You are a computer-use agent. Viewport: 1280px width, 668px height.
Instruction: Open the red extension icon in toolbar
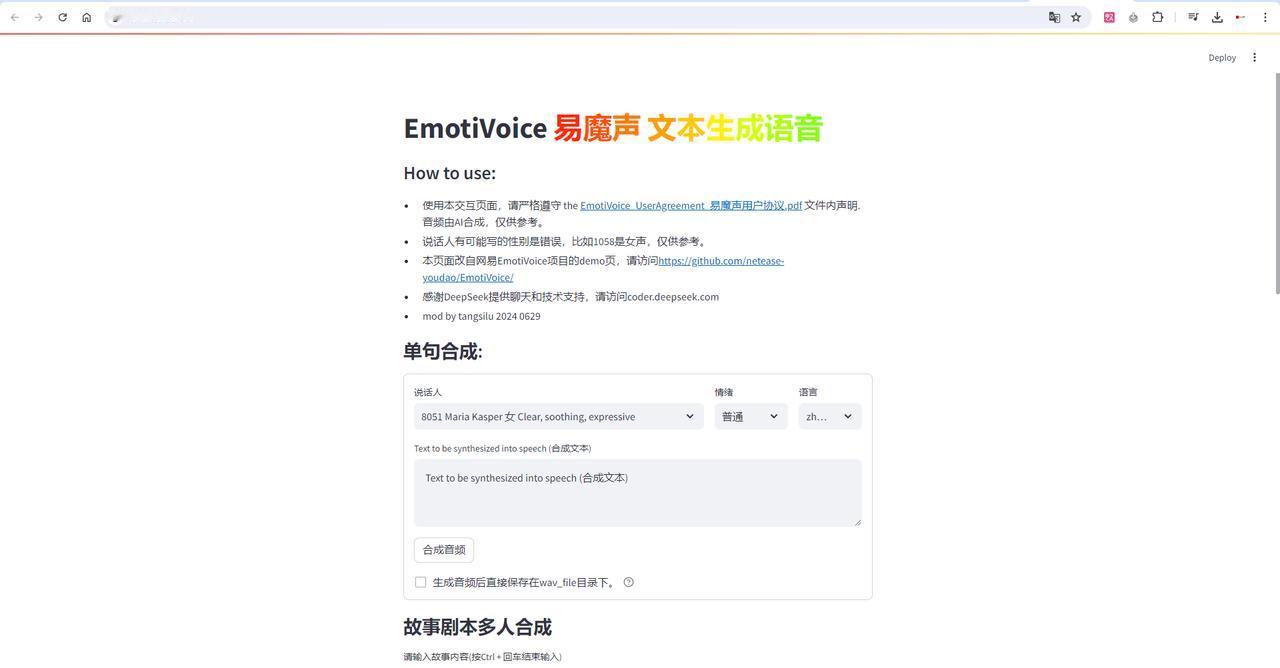pos(1109,17)
